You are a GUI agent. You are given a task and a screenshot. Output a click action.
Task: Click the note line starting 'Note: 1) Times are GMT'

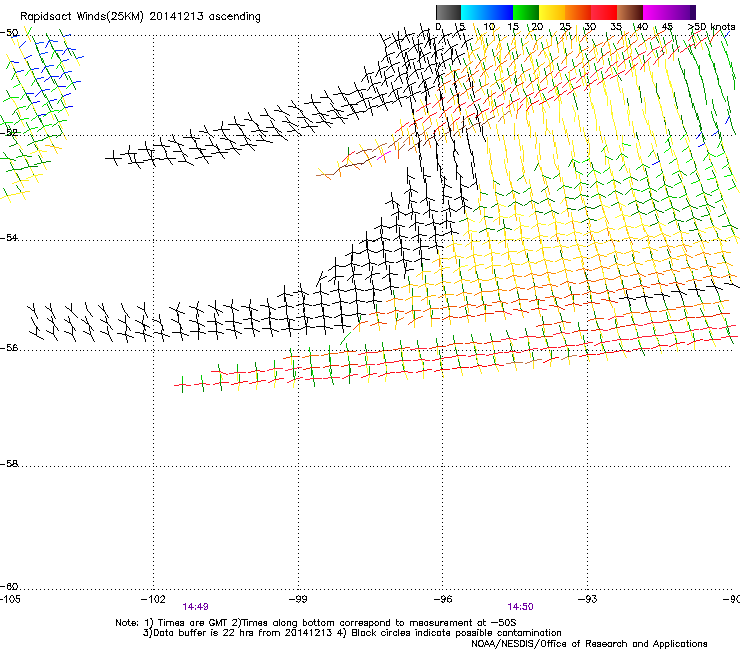point(316,623)
